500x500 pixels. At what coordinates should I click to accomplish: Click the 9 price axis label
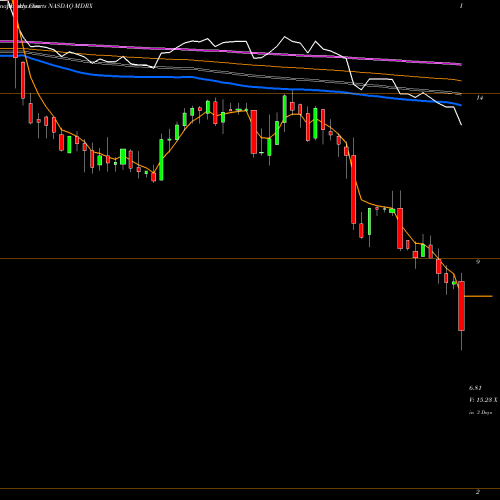478,262
